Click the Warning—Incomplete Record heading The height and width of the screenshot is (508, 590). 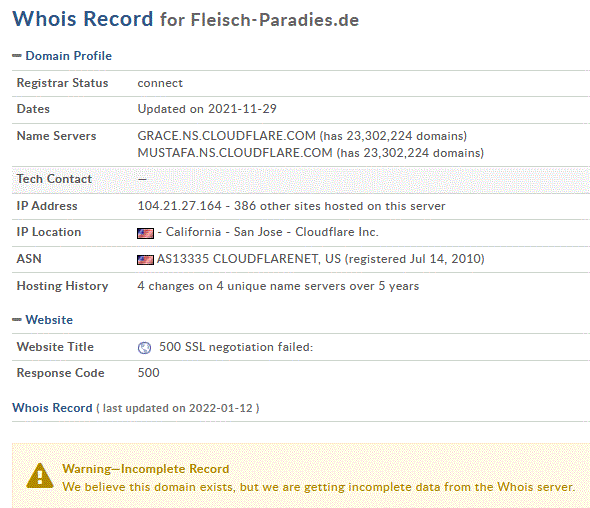(x=146, y=469)
